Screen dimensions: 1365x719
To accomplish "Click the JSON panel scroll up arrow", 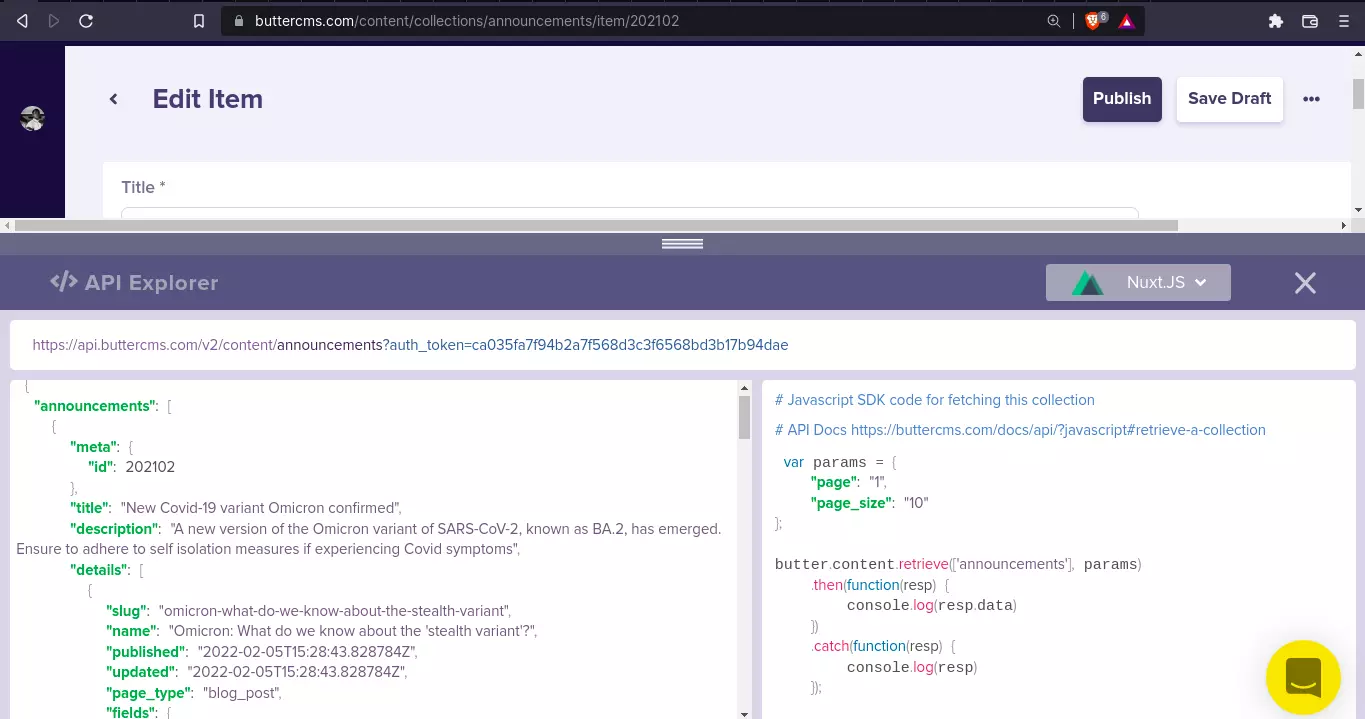I will coord(744,388).
